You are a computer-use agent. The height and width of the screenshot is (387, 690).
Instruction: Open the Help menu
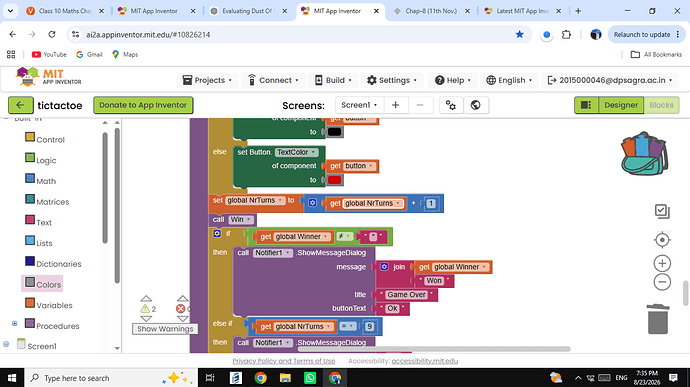[453, 80]
